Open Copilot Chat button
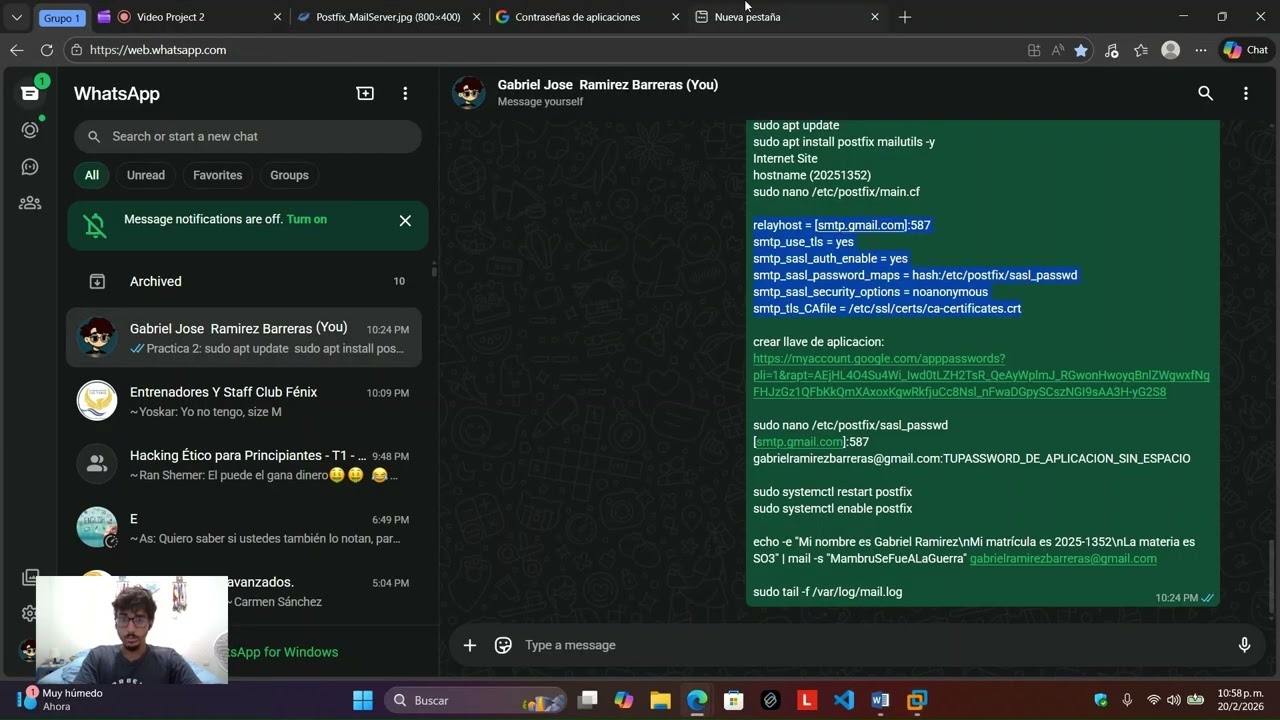This screenshot has height=720, width=1280. 1245,50
